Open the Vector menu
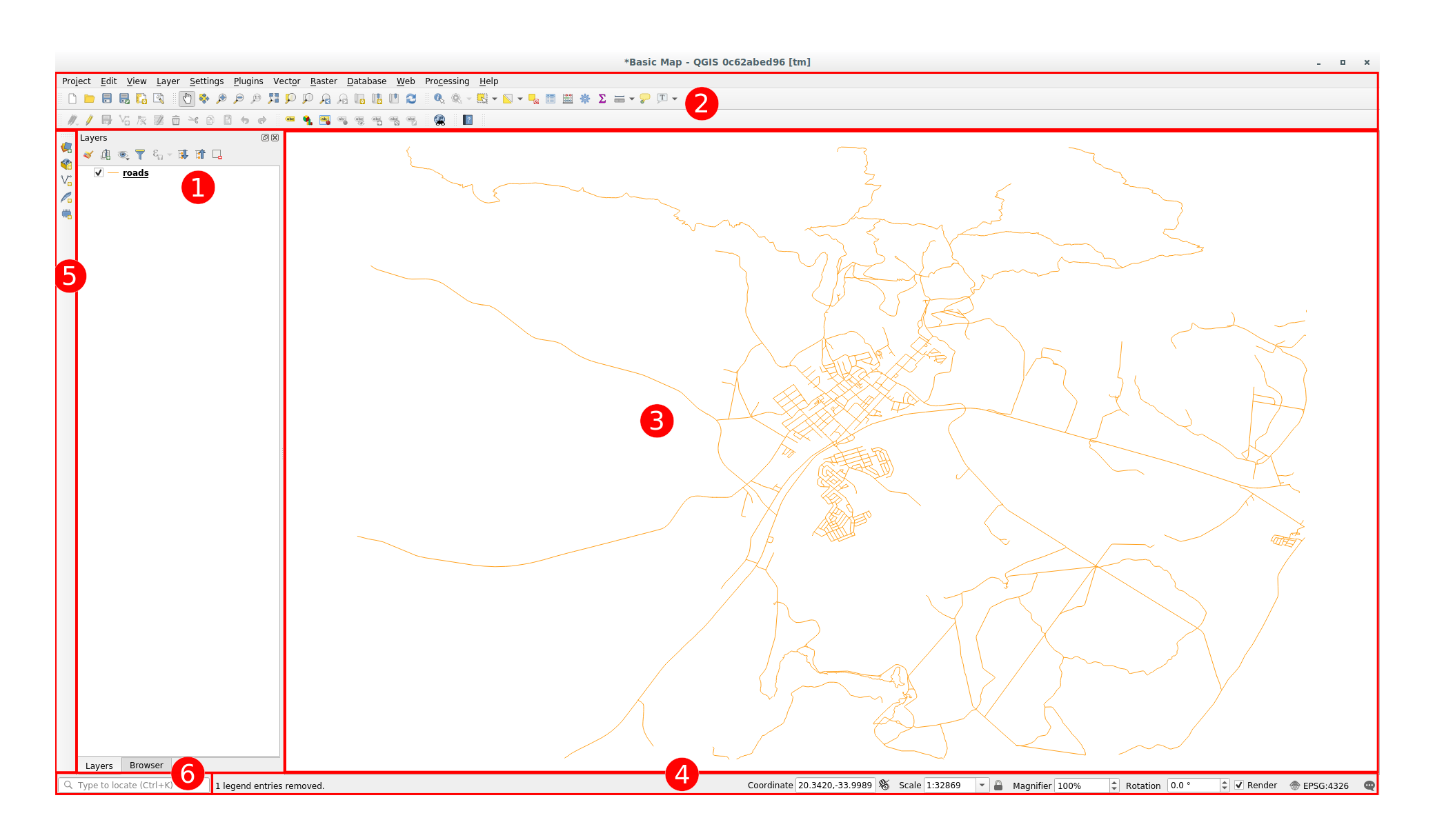Viewport: 1435px width, 840px height. [286, 81]
